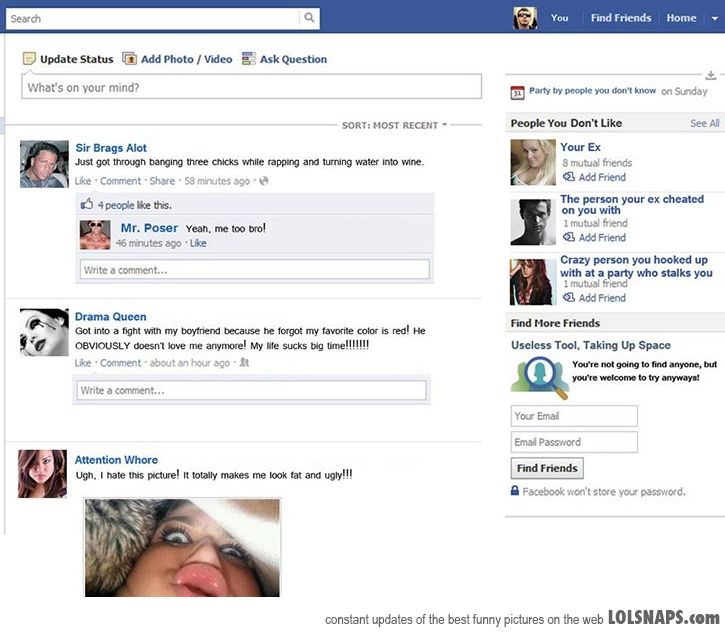Click the friend finder magnifier graphic

point(540,378)
